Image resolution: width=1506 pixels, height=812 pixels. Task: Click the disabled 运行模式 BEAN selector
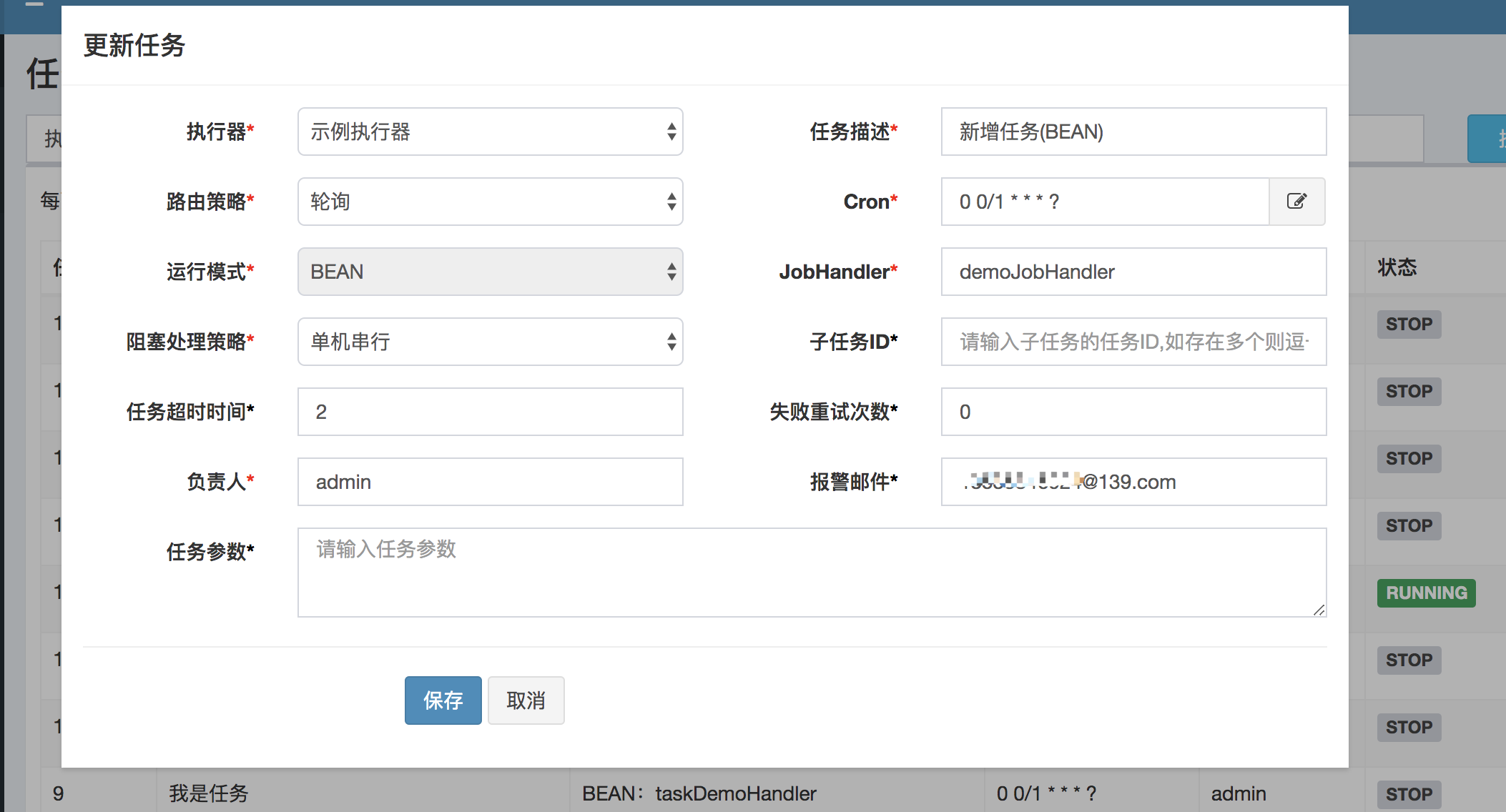[x=489, y=272]
